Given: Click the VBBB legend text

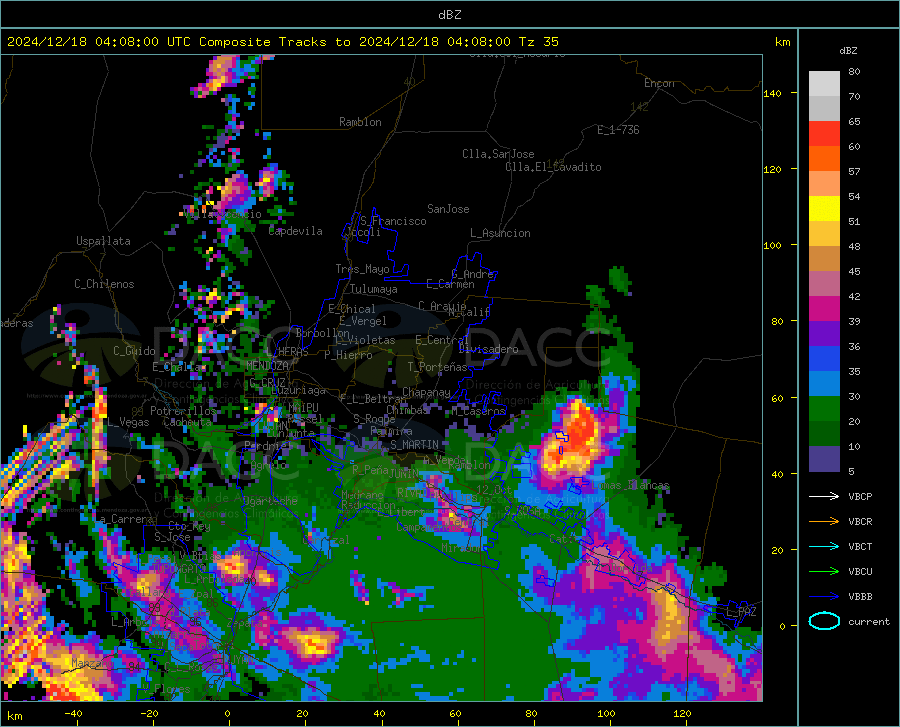Looking at the screenshot, I should coord(860,597).
